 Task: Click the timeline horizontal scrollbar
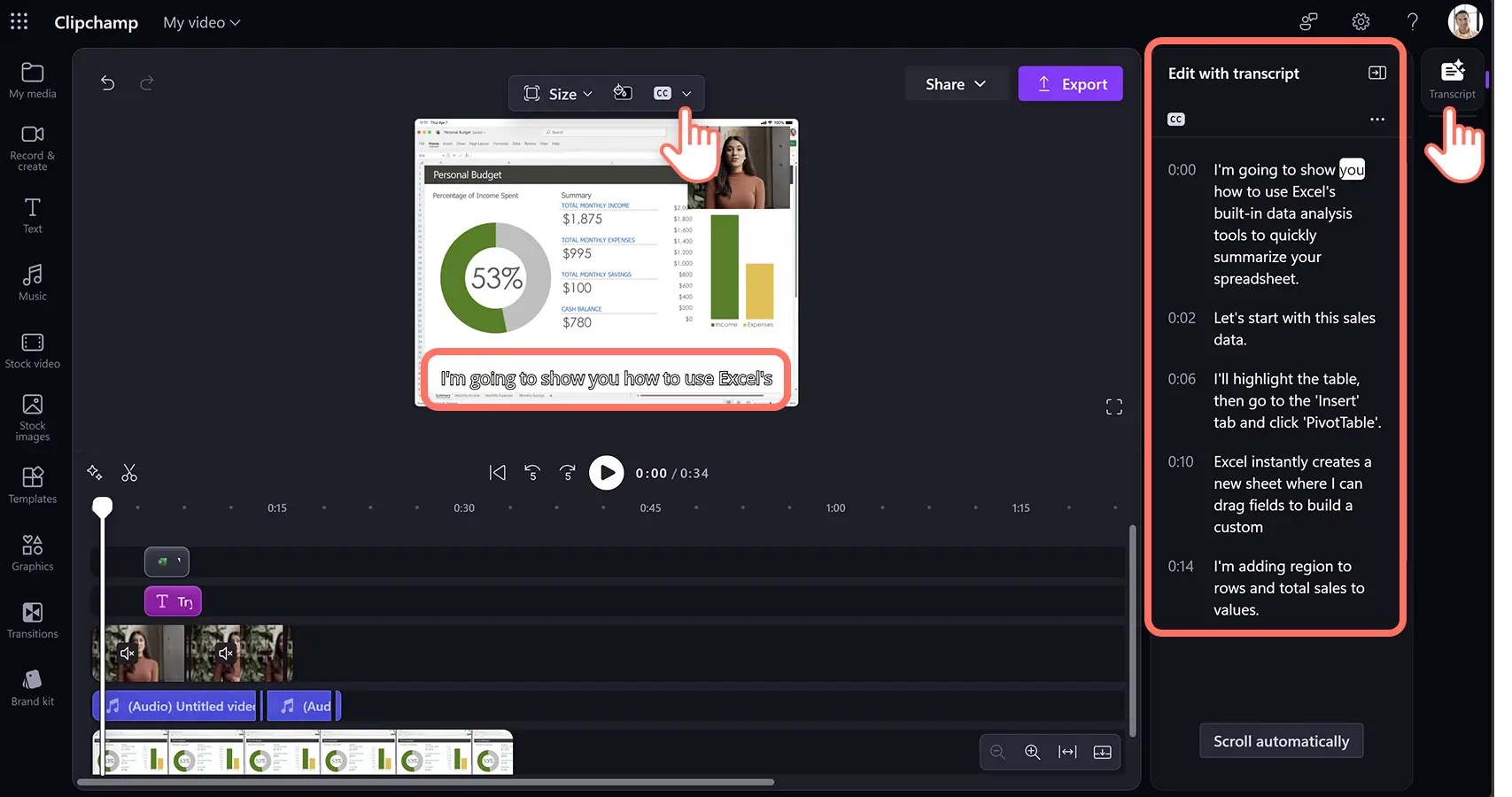point(426,782)
